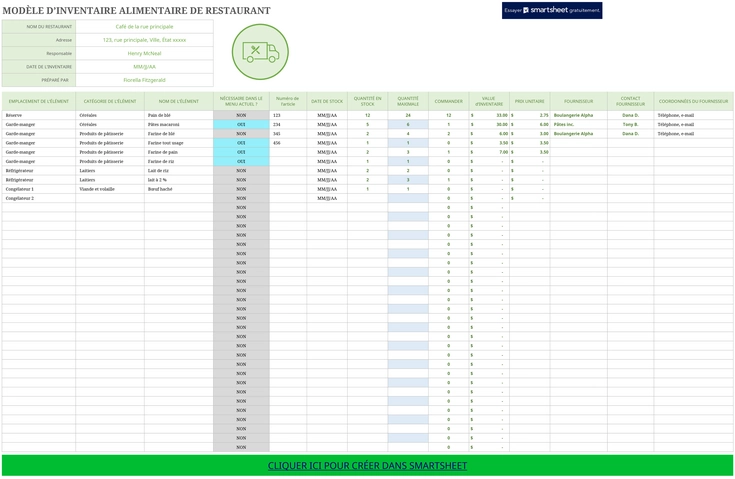Open the Cliquer ici pour créer dans Smartsheet link
The height and width of the screenshot is (479, 735).
367,465
